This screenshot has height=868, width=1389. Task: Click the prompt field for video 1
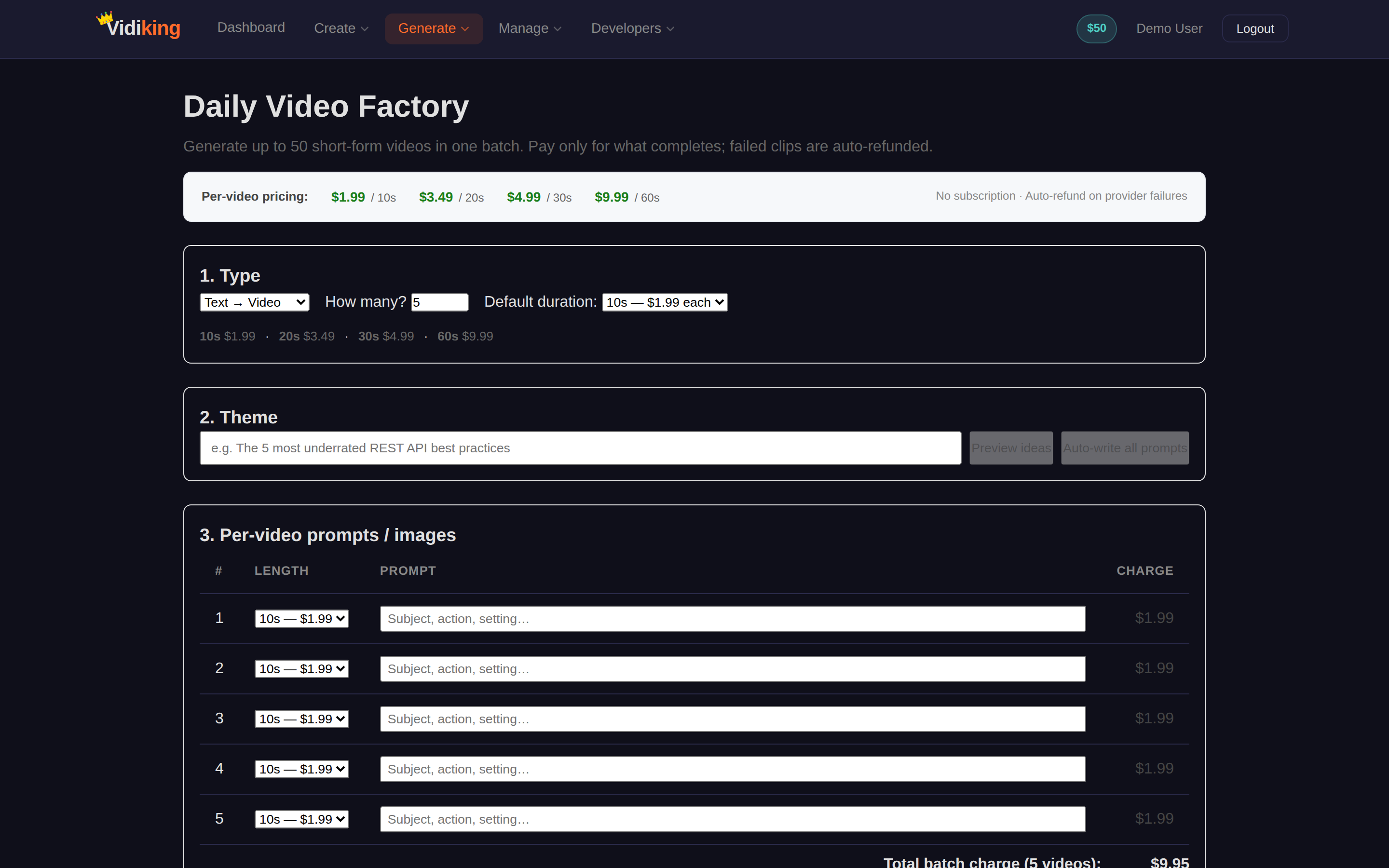733,618
